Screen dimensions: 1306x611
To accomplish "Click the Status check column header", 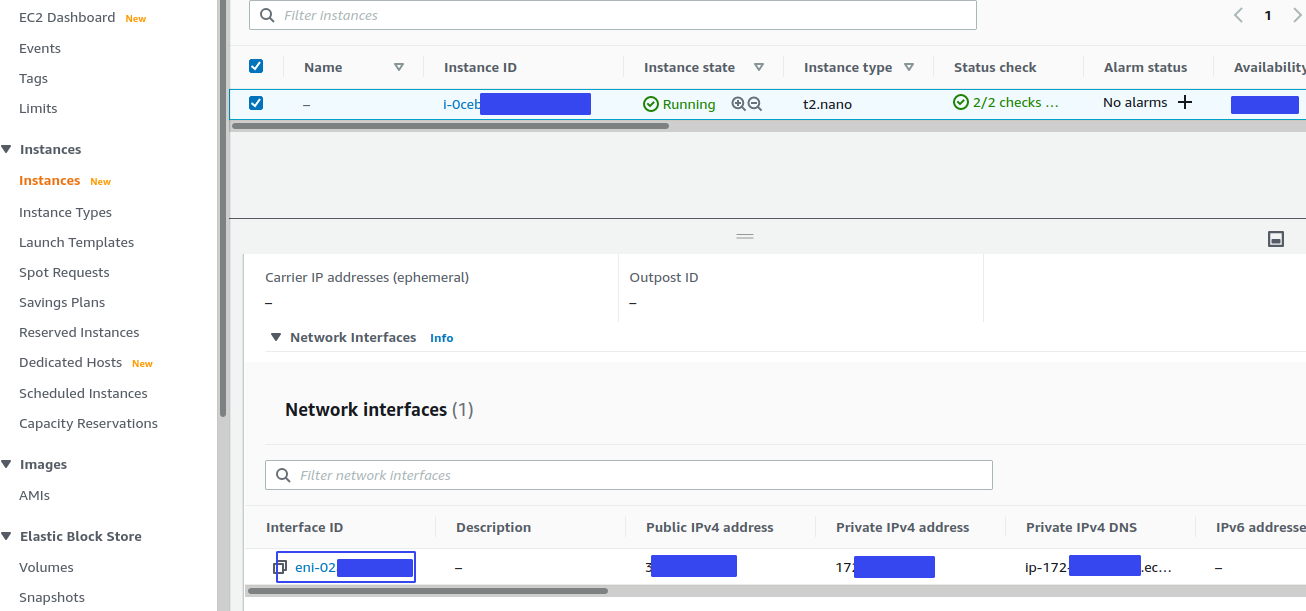I will point(995,67).
